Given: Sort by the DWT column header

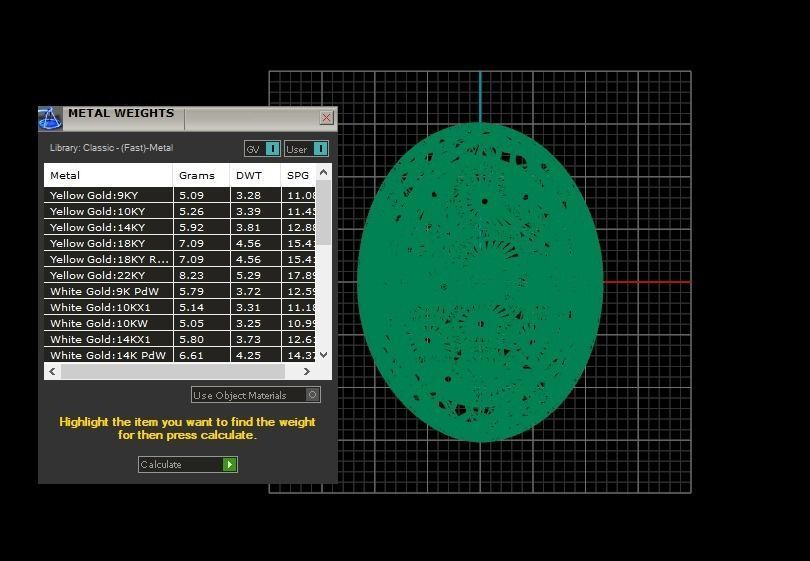Looking at the screenshot, I should pyautogui.click(x=255, y=176).
